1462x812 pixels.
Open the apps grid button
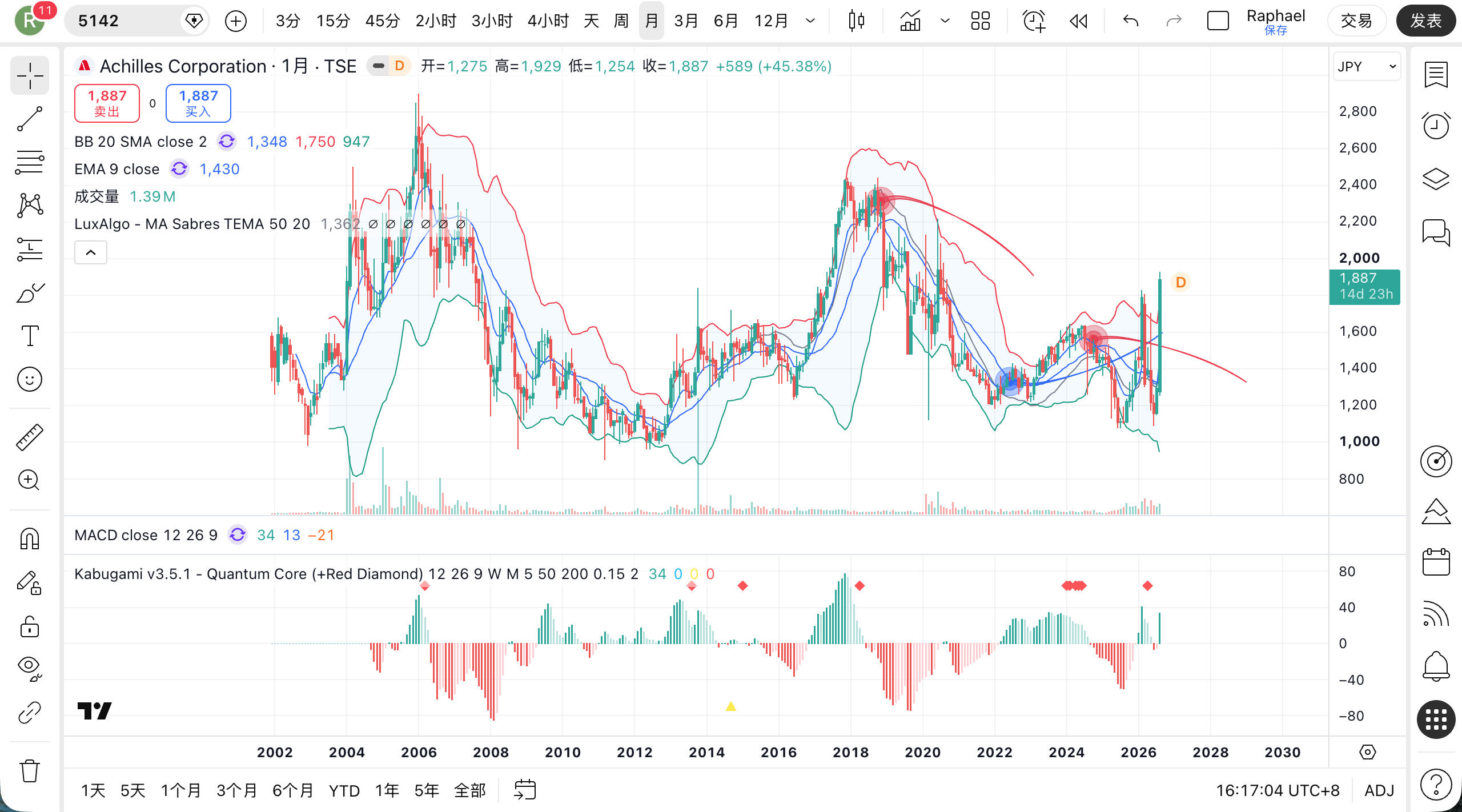1436,719
